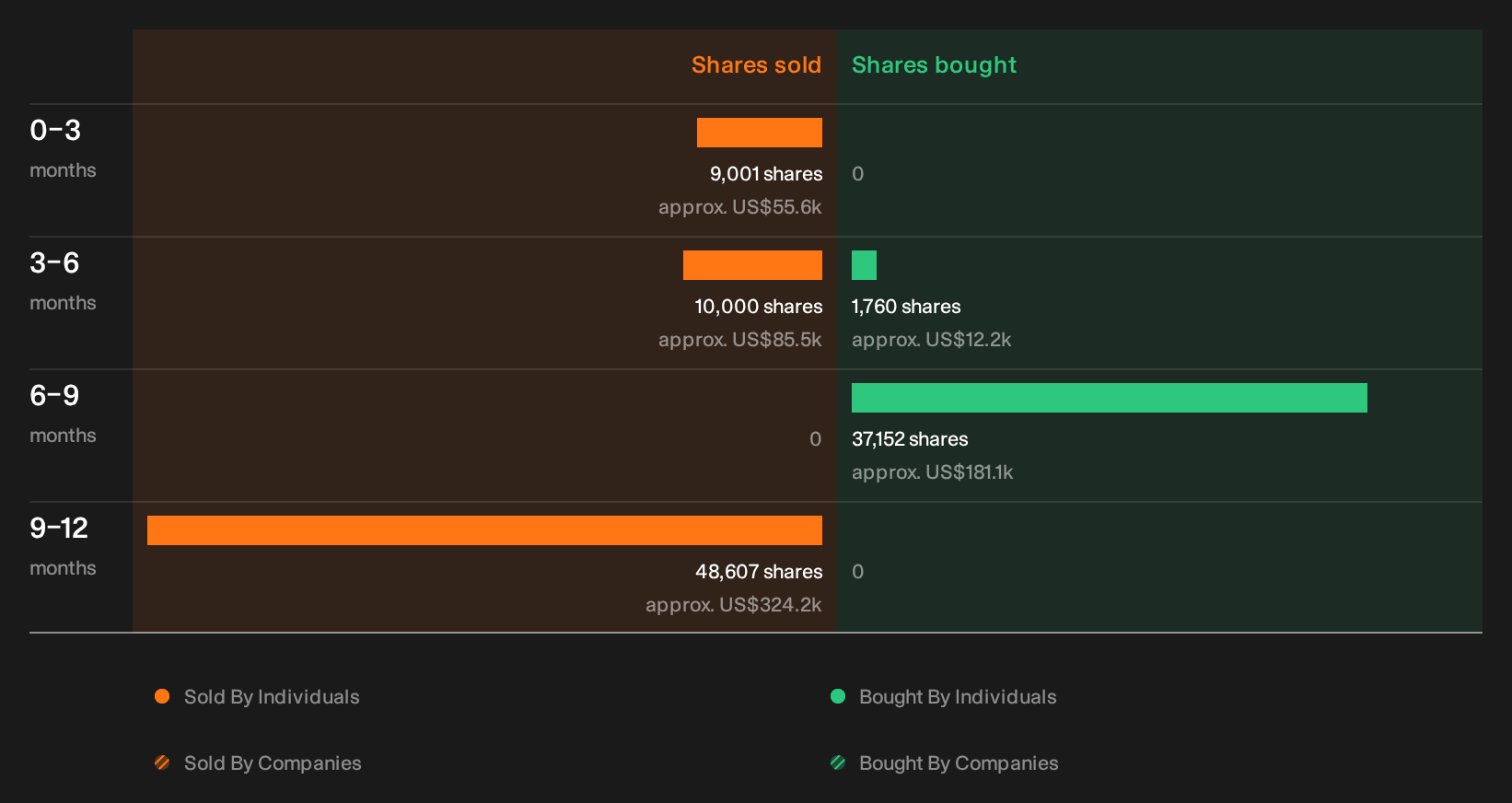The height and width of the screenshot is (803, 1512).
Task: Select the Sold By Individuals legend label
Action: [x=272, y=697]
